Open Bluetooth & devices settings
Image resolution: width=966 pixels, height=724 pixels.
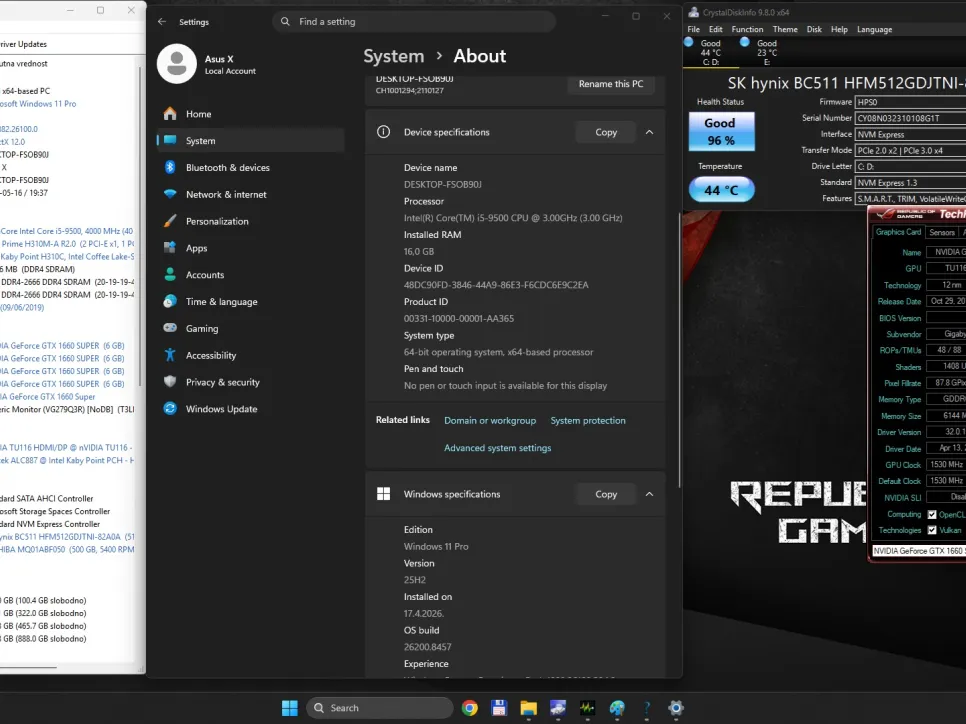tap(250, 168)
